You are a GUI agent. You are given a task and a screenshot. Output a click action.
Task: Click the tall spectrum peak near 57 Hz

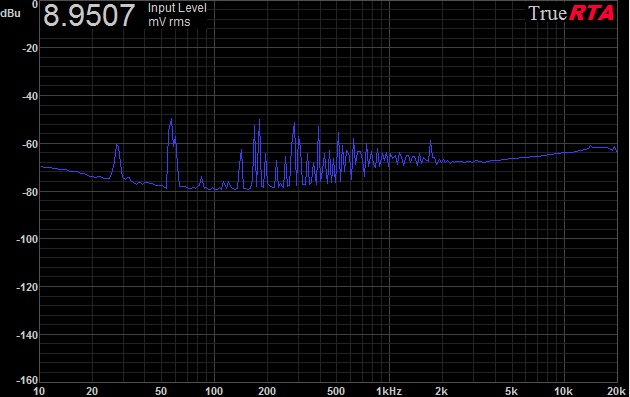(172, 120)
